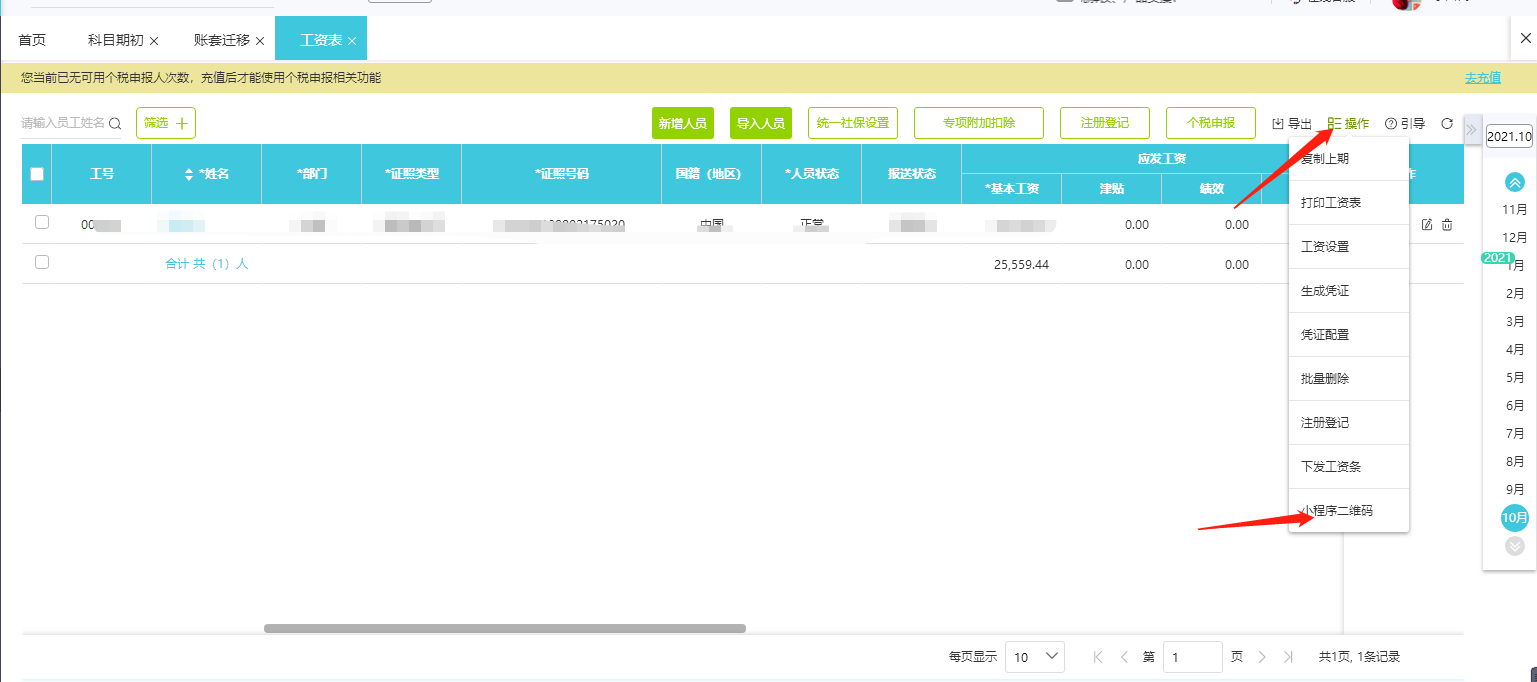Viewport: 1537px width, 682px height.
Task: Click the edit icon in employee row
Action: 1427,225
